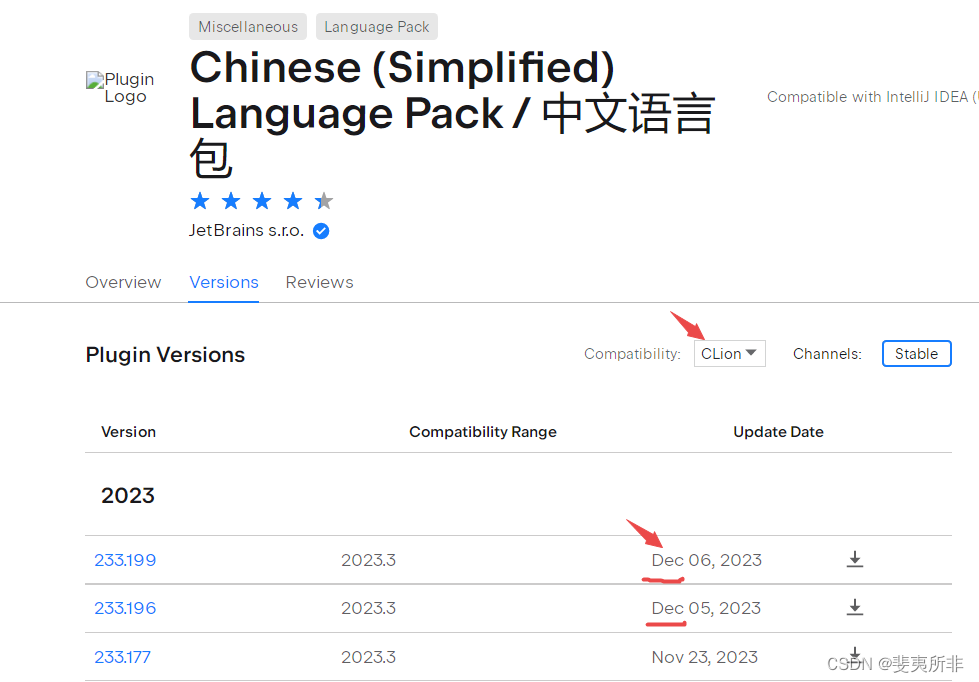Click the Nov 23, 2023 date
979x682 pixels.
[704, 657]
